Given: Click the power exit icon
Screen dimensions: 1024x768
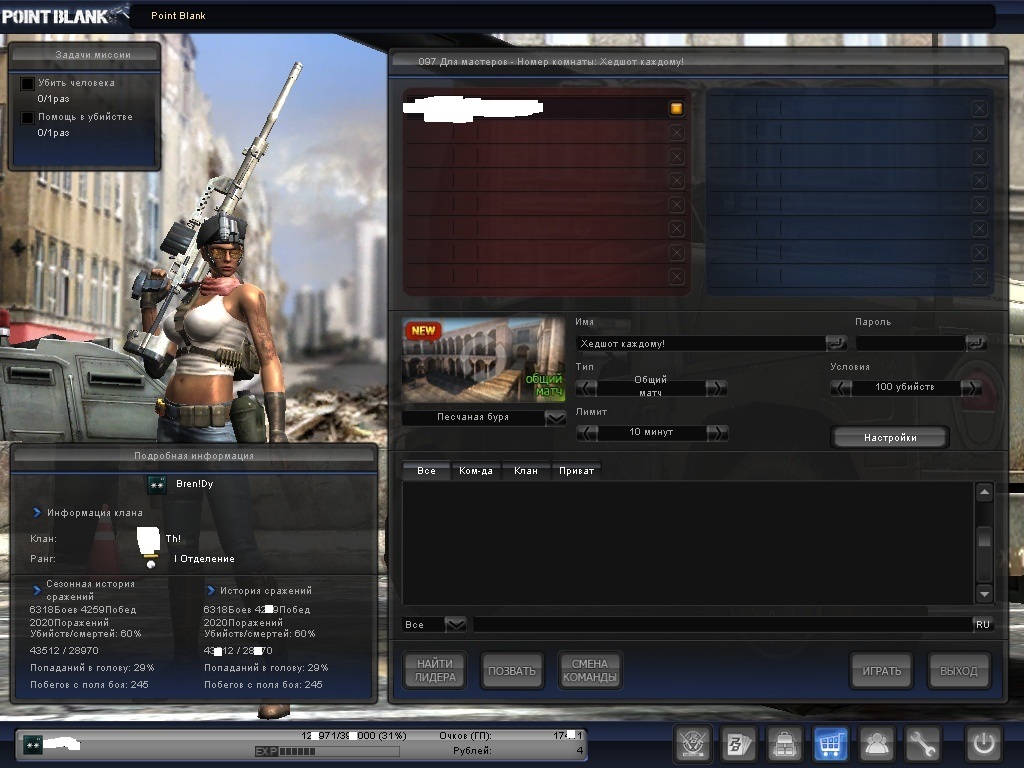Looking at the screenshot, I should pyautogui.click(x=982, y=744).
